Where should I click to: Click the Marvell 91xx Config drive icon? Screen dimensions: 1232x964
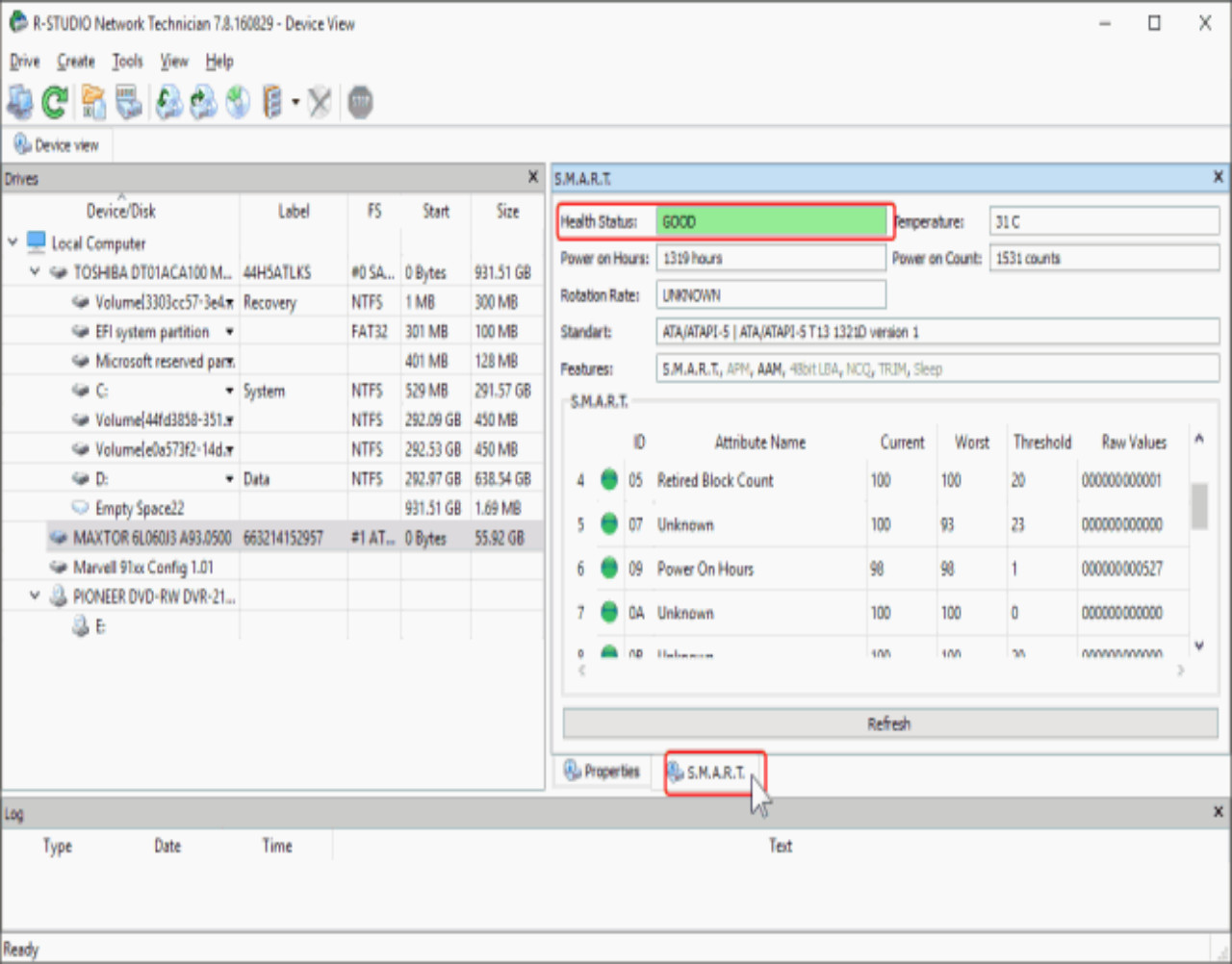pyautogui.click(x=59, y=567)
